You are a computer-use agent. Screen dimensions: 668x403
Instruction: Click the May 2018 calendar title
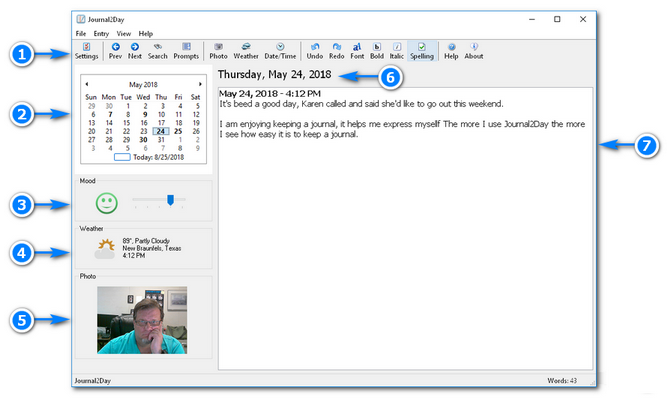tap(143, 84)
